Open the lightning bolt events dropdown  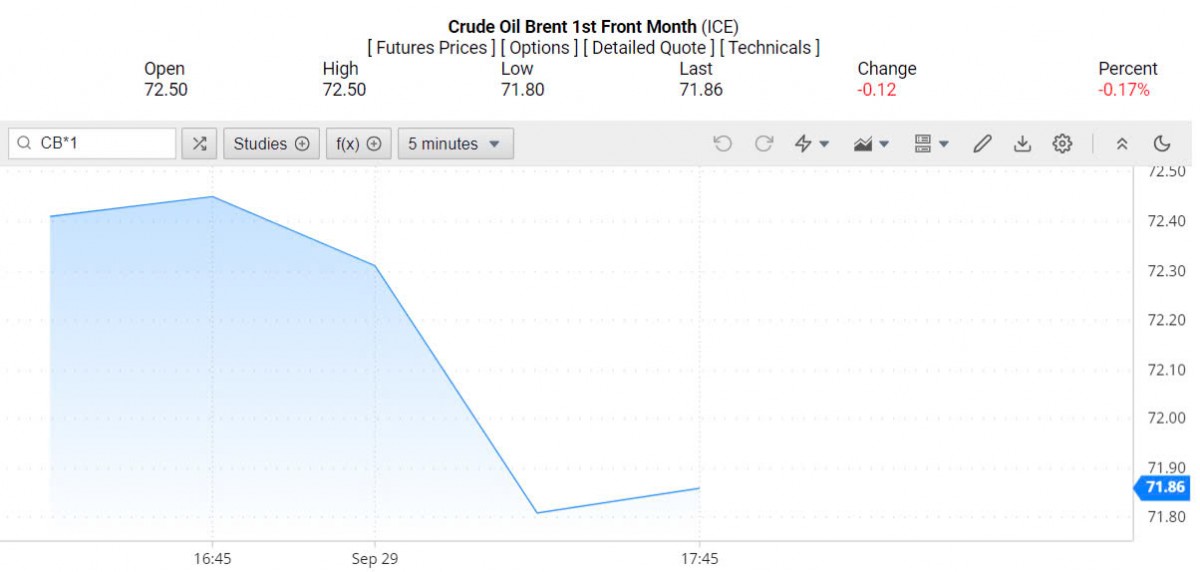click(x=811, y=144)
